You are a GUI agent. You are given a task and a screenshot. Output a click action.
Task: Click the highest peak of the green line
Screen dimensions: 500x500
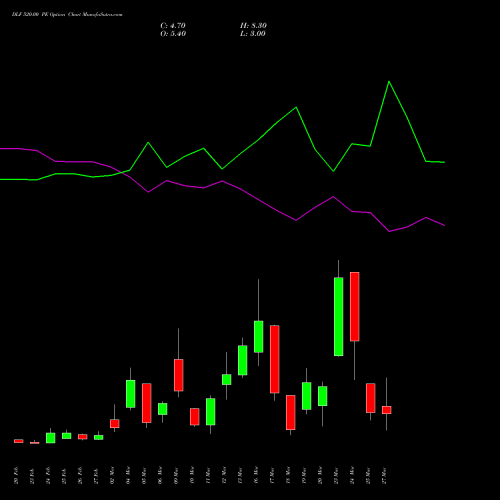(x=389, y=81)
